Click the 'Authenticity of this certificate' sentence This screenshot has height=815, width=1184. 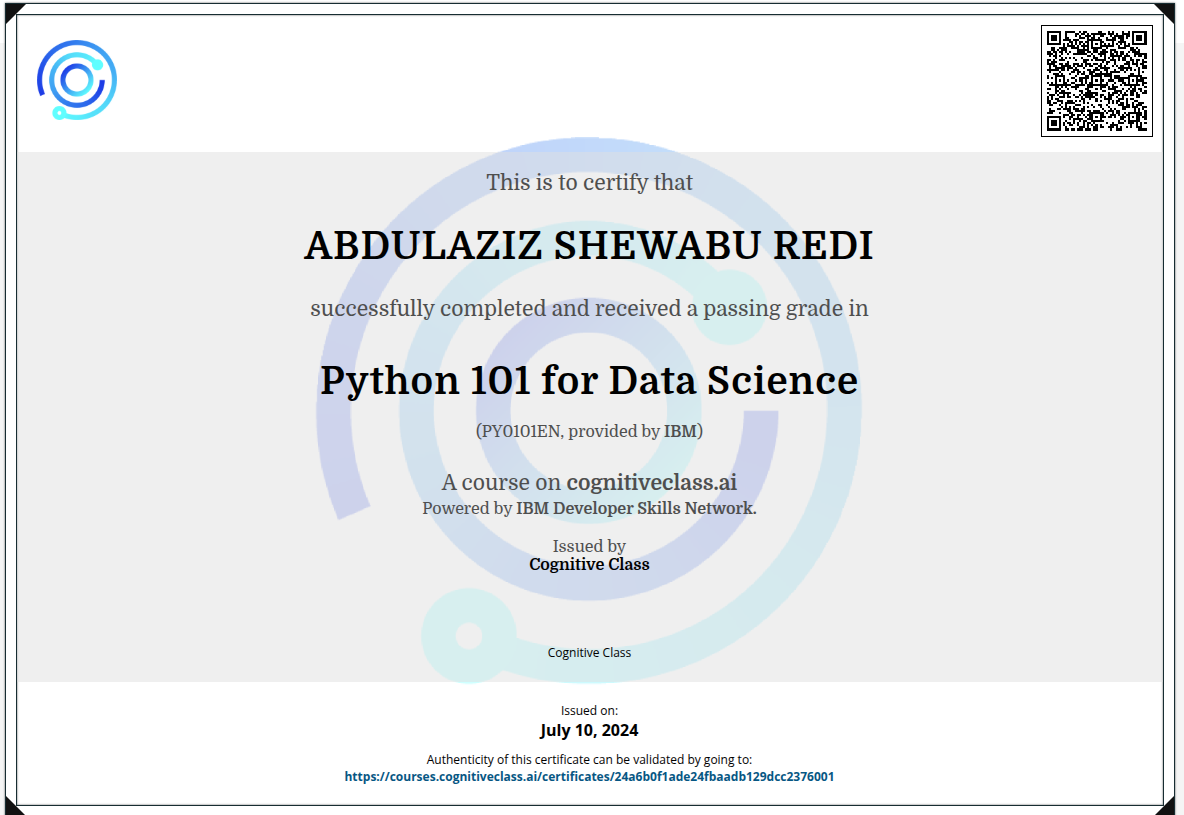(589, 760)
